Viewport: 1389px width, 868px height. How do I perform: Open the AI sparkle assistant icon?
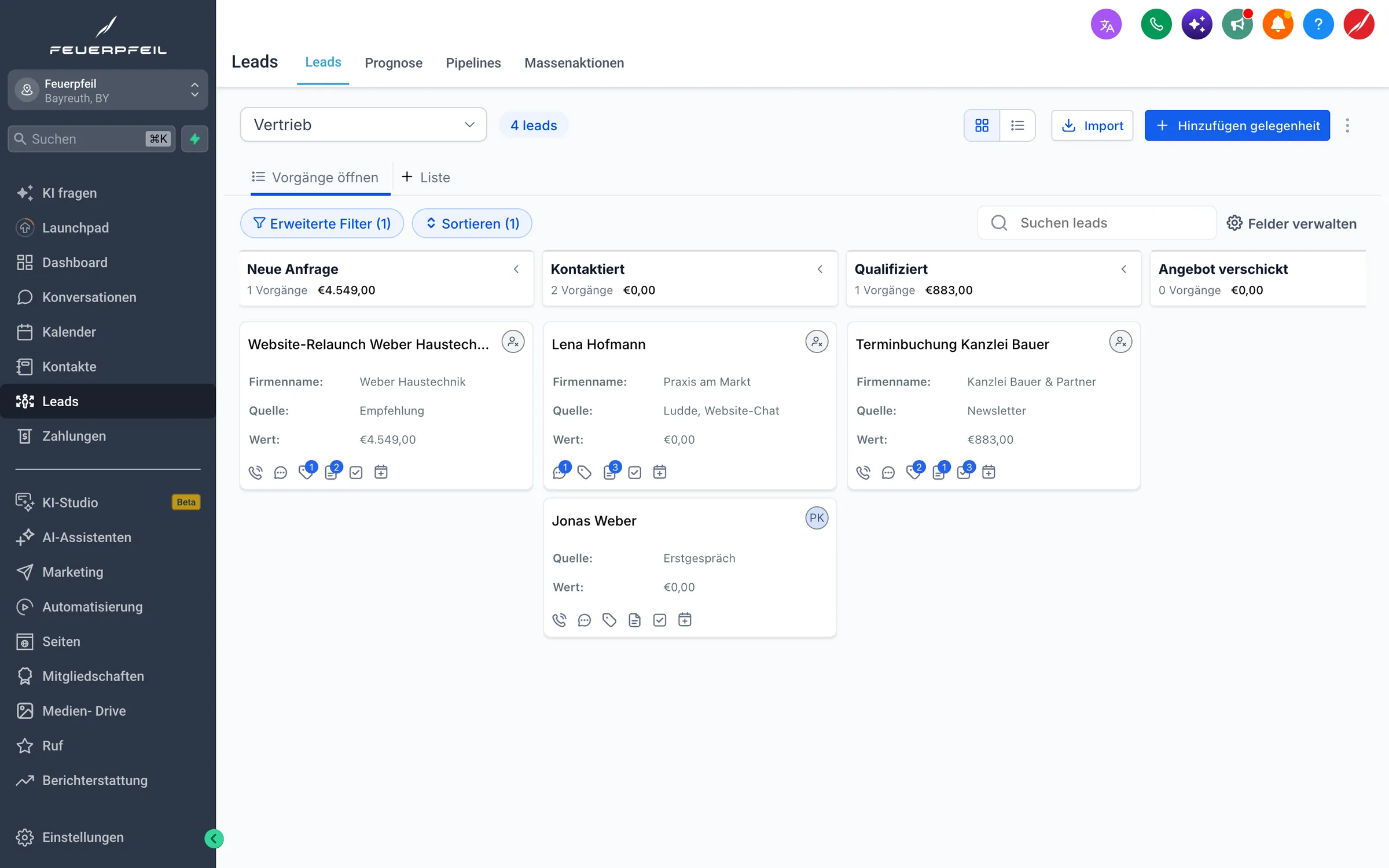(1196, 25)
